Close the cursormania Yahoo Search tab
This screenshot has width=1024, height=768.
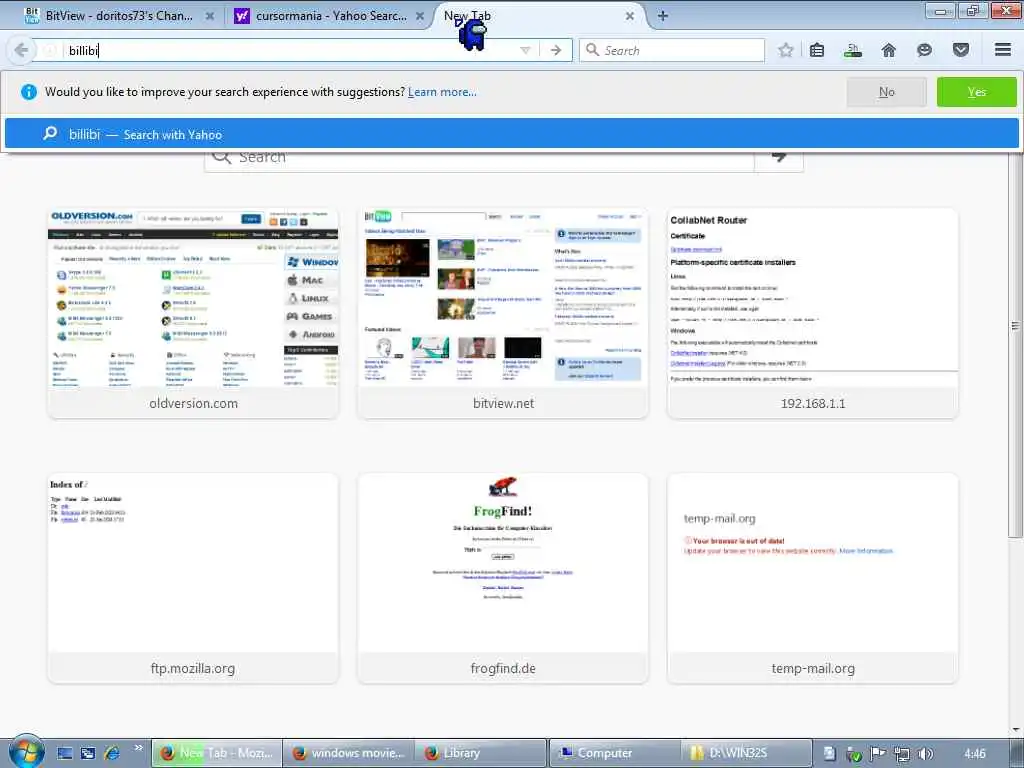419,16
